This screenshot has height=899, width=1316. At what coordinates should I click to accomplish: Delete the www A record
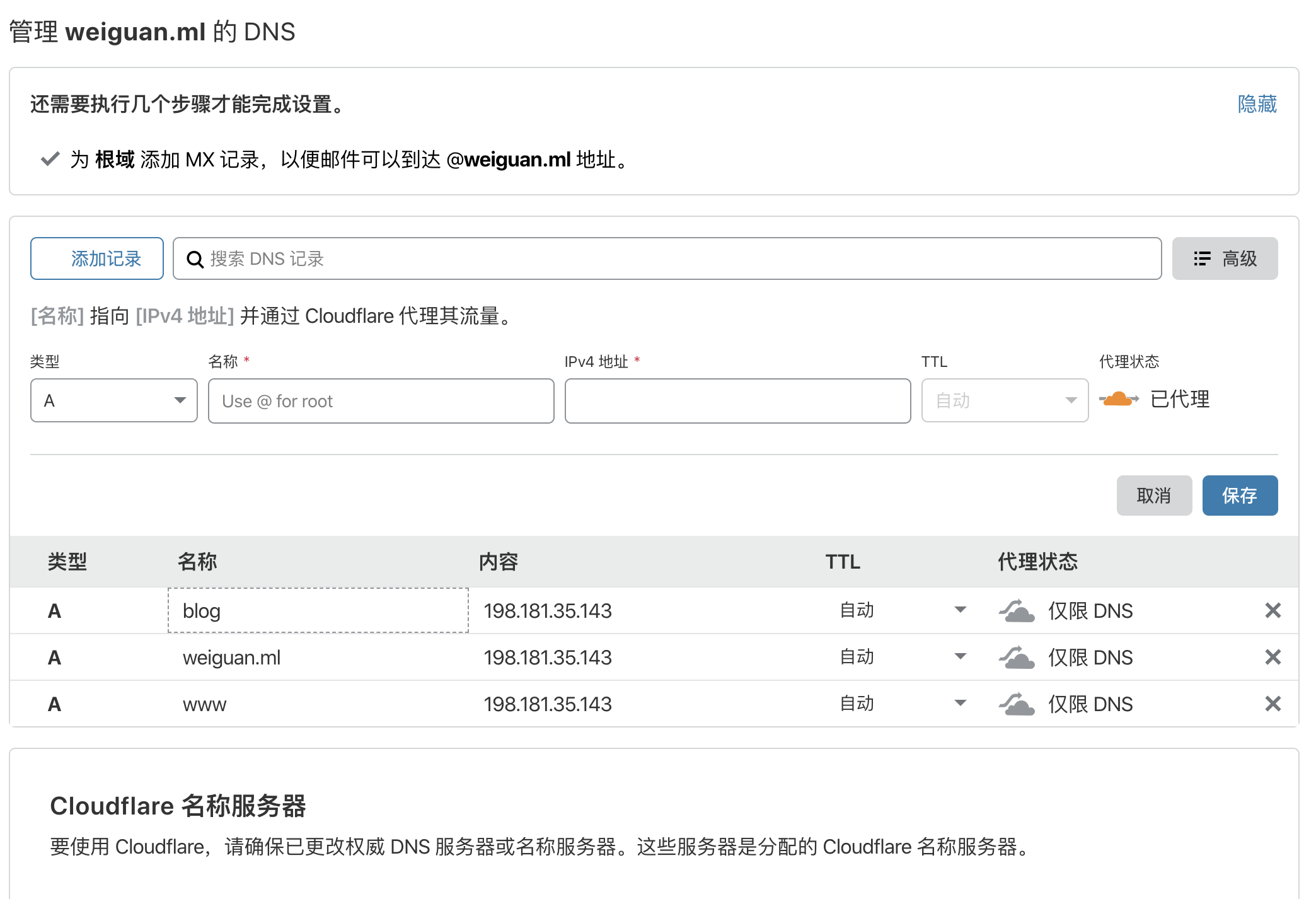1273,704
